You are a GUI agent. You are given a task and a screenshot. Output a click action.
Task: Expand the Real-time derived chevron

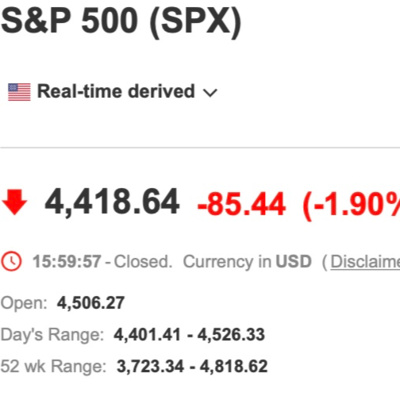pyautogui.click(x=210, y=92)
